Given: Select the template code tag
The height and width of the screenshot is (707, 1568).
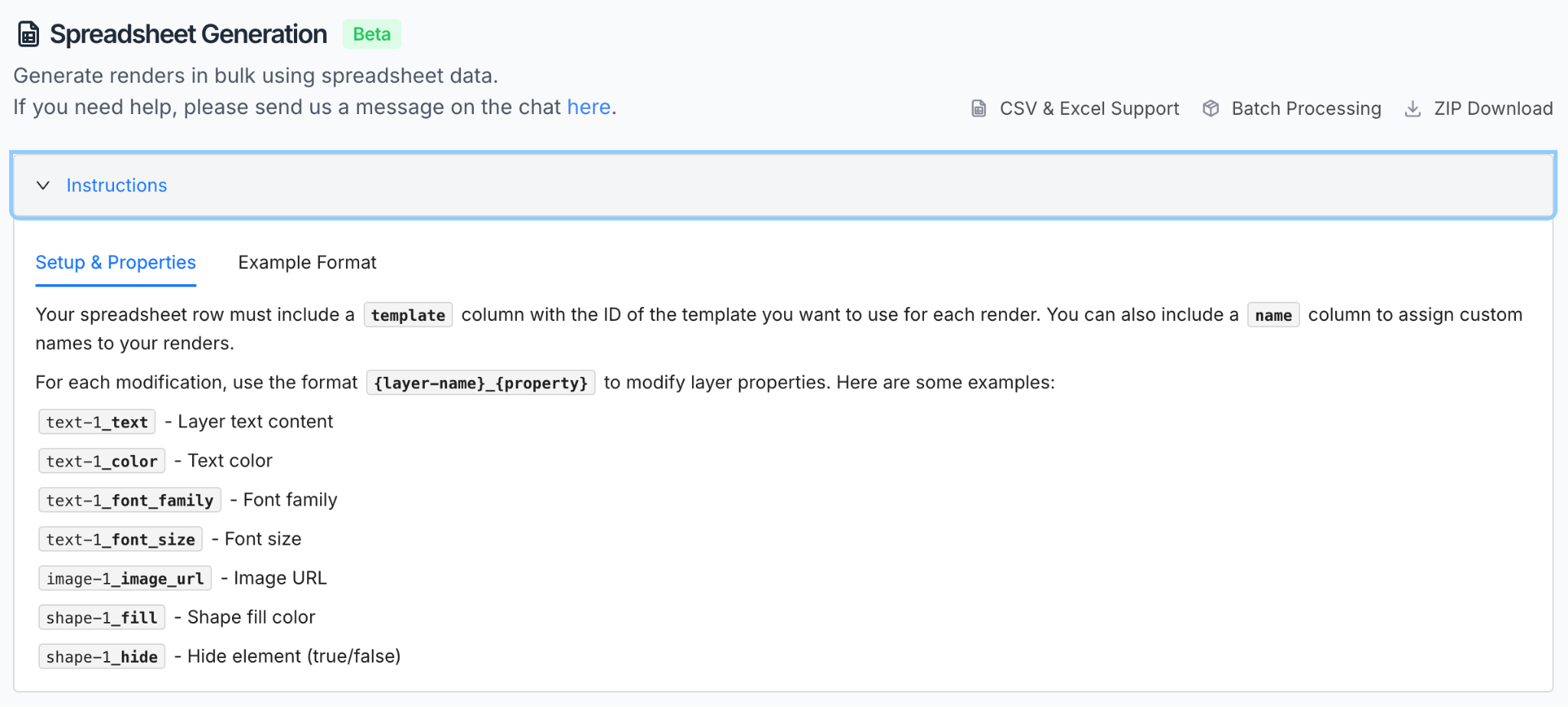Looking at the screenshot, I should [x=408, y=314].
